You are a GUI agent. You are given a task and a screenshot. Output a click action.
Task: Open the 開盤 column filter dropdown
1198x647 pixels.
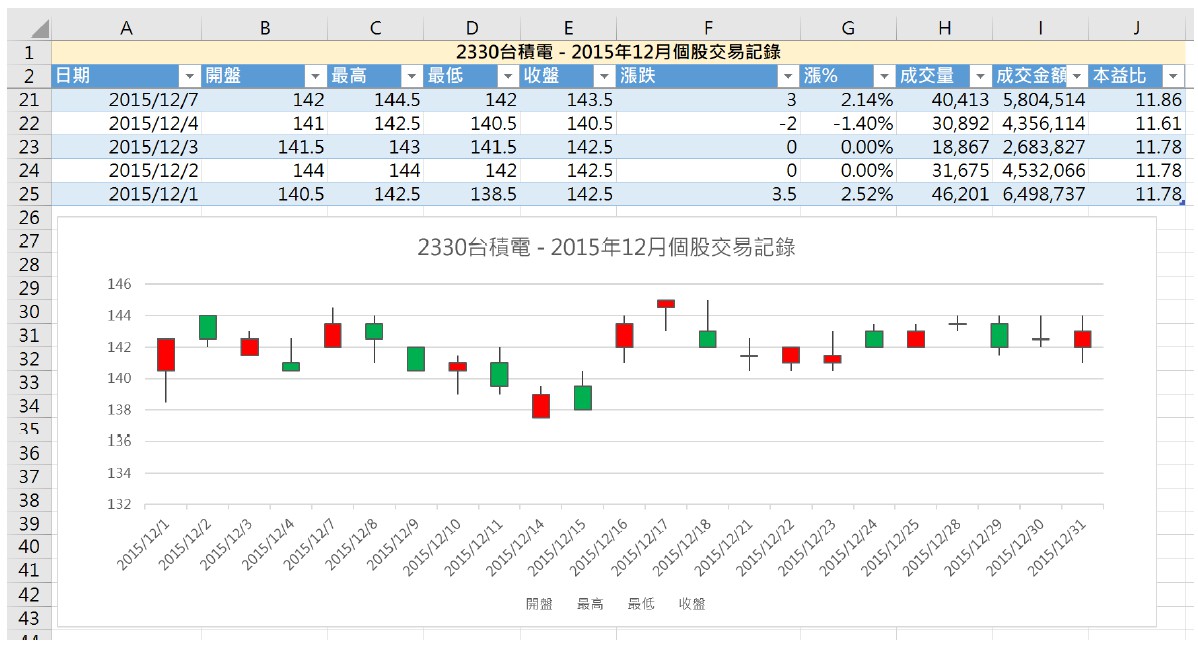point(315,76)
